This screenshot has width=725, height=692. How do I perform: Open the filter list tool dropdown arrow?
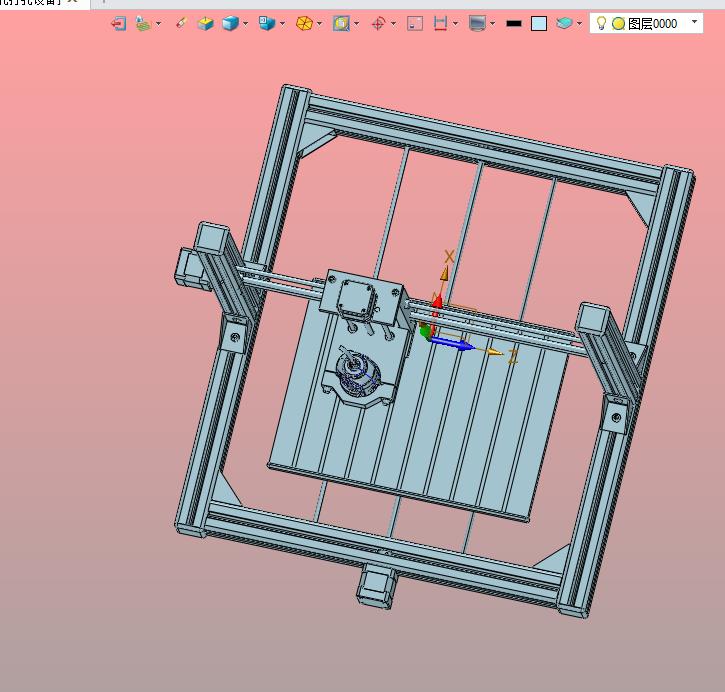click(159, 24)
